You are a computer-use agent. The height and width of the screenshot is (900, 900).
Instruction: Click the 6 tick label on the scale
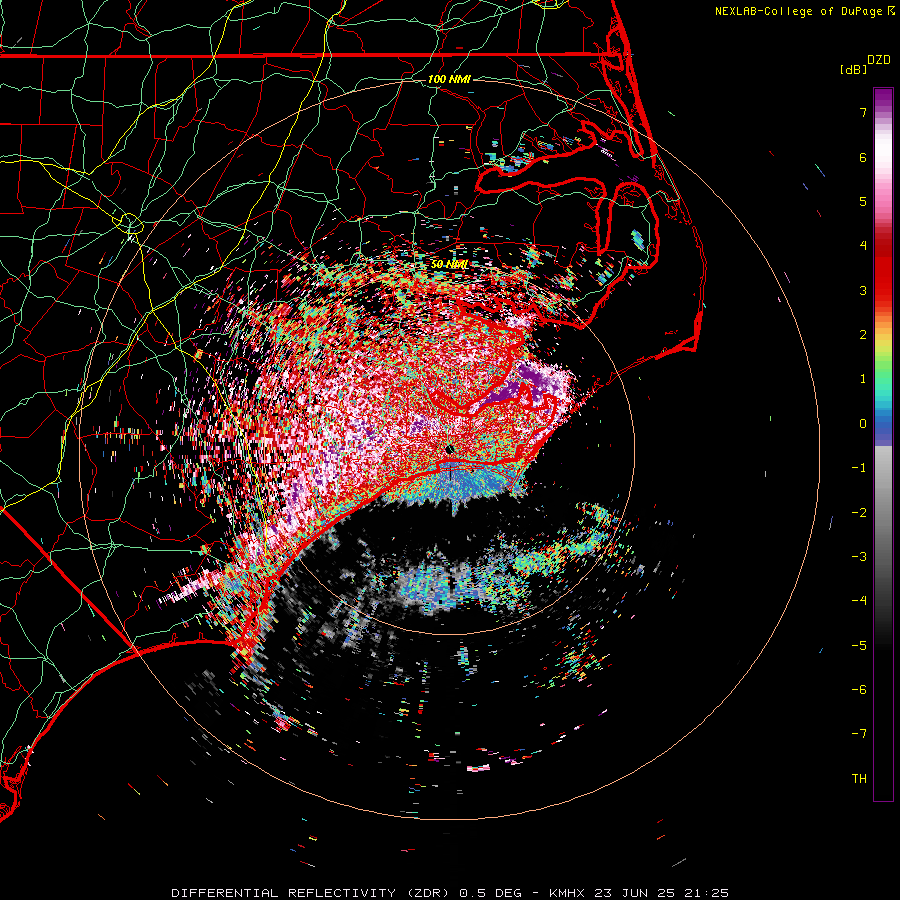click(x=863, y=157)
